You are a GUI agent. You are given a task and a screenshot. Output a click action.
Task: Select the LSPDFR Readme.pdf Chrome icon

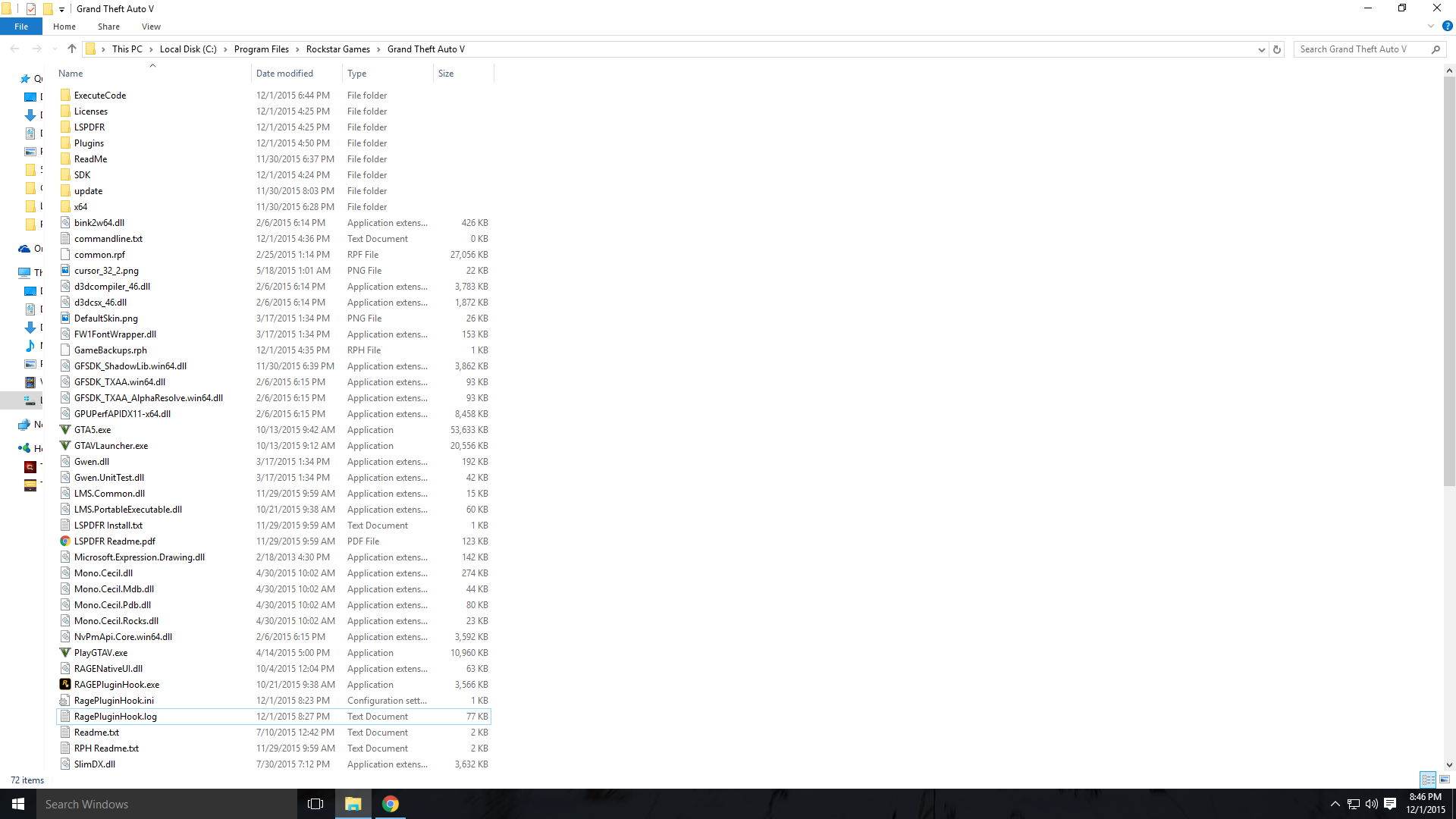(x=65, y=541)
